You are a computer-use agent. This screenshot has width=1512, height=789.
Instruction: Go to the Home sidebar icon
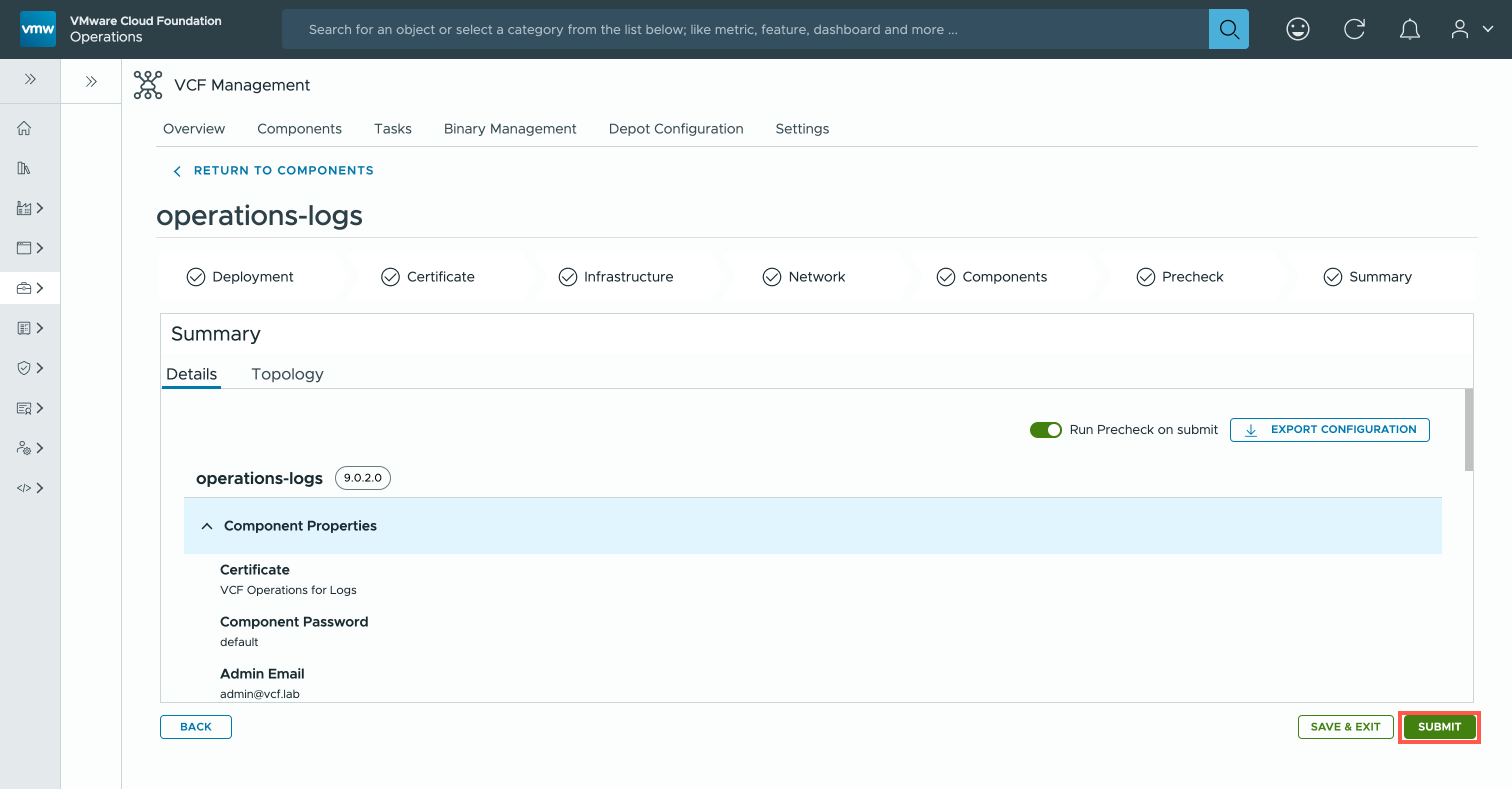pos(24,128)
